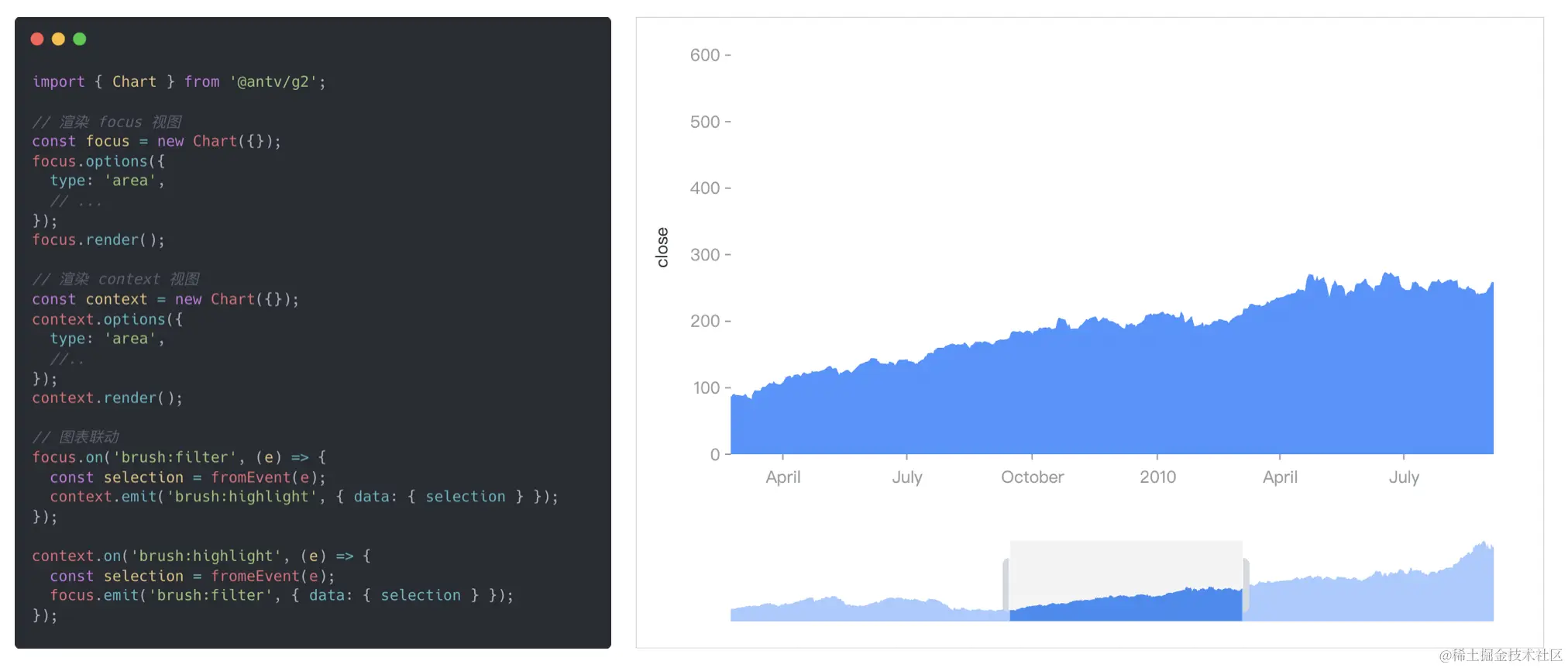Click the '300' y-axis tick label
Image resolution: width=1568 pixels, height=668 pixels.
(705, 255)
